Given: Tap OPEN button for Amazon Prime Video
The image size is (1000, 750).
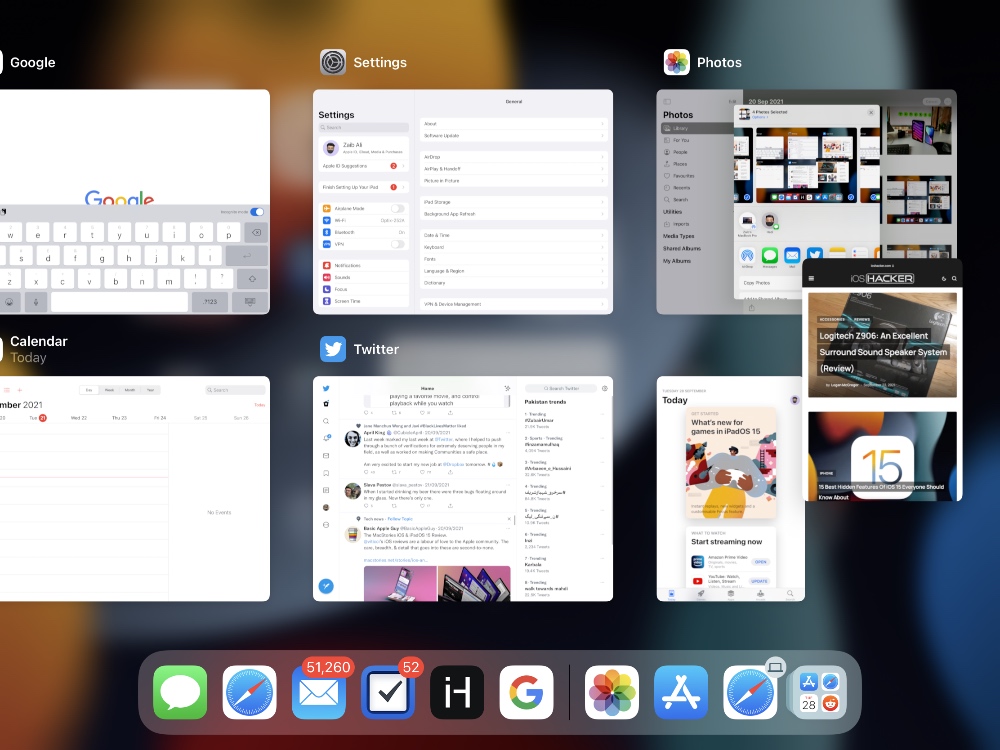Looking at the screenshot, I should click(x=760, y=562).
